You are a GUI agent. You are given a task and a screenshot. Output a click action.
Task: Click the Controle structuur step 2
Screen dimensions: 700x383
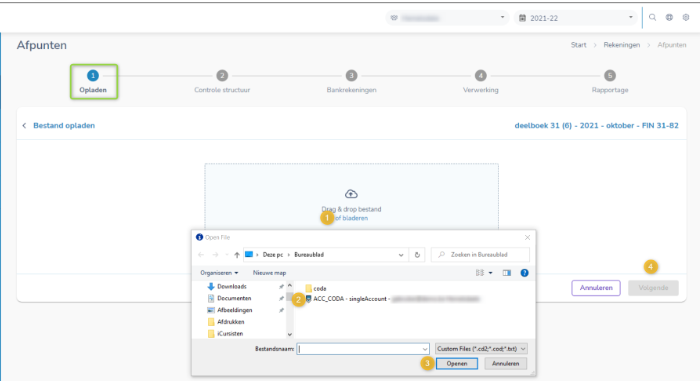tap(222, 82)
